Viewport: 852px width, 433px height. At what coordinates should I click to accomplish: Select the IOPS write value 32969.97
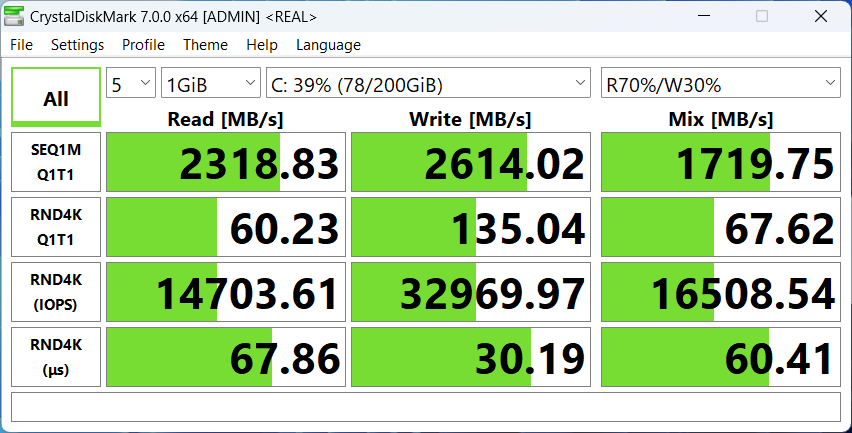[471, 292]
